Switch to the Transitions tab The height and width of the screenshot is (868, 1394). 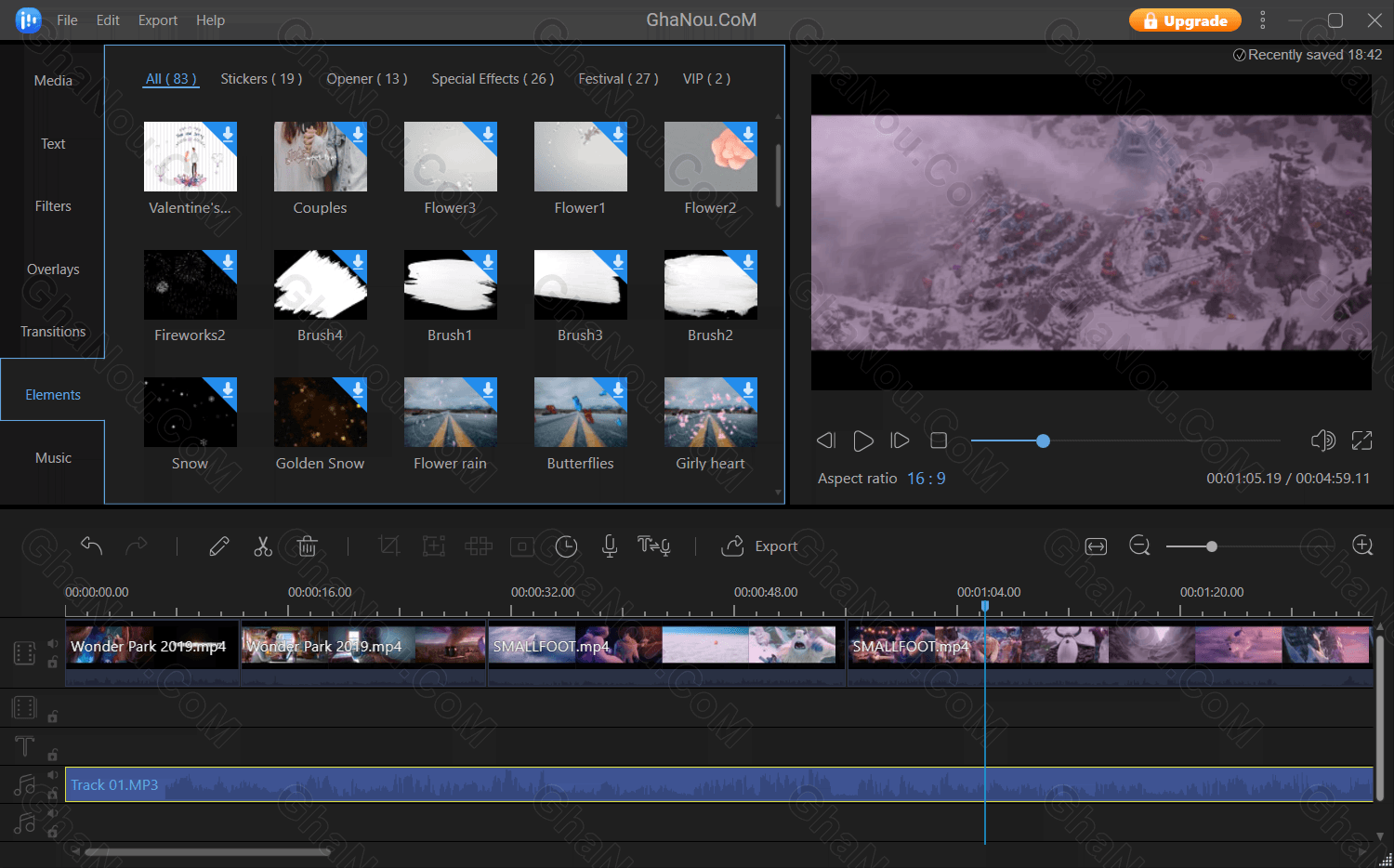tap(53, 332)
